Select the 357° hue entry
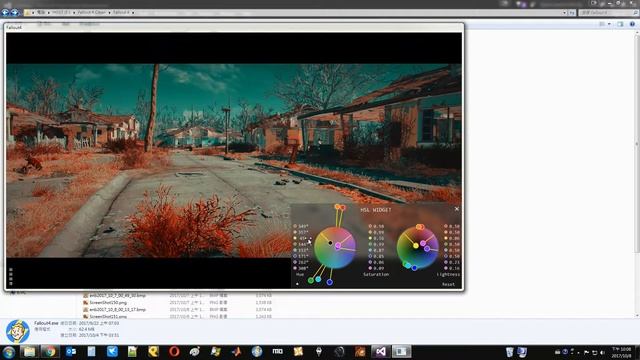Viewport: 640px width, 360px height. click(x=301, y=232)
